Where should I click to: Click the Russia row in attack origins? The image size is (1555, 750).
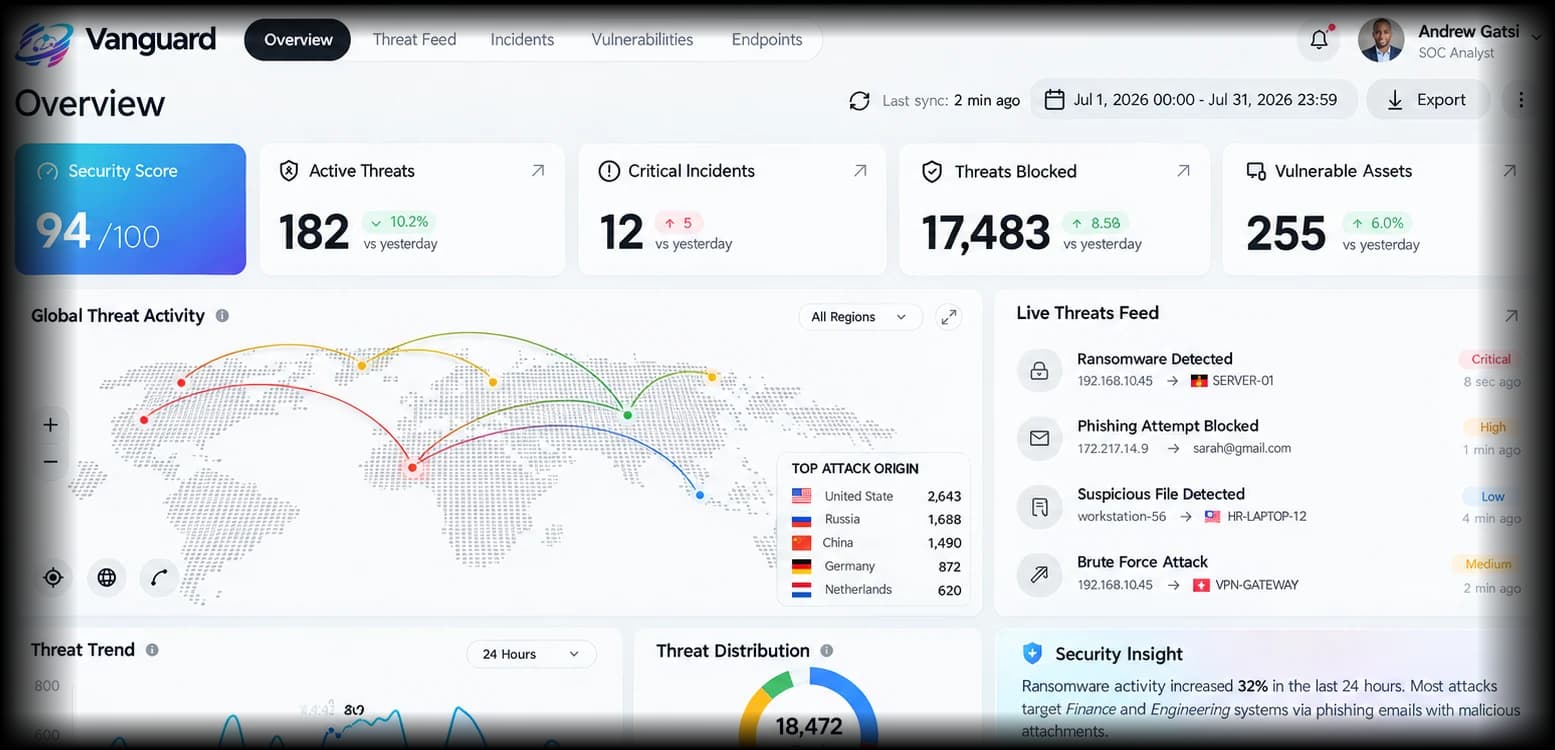pos(876,519)
